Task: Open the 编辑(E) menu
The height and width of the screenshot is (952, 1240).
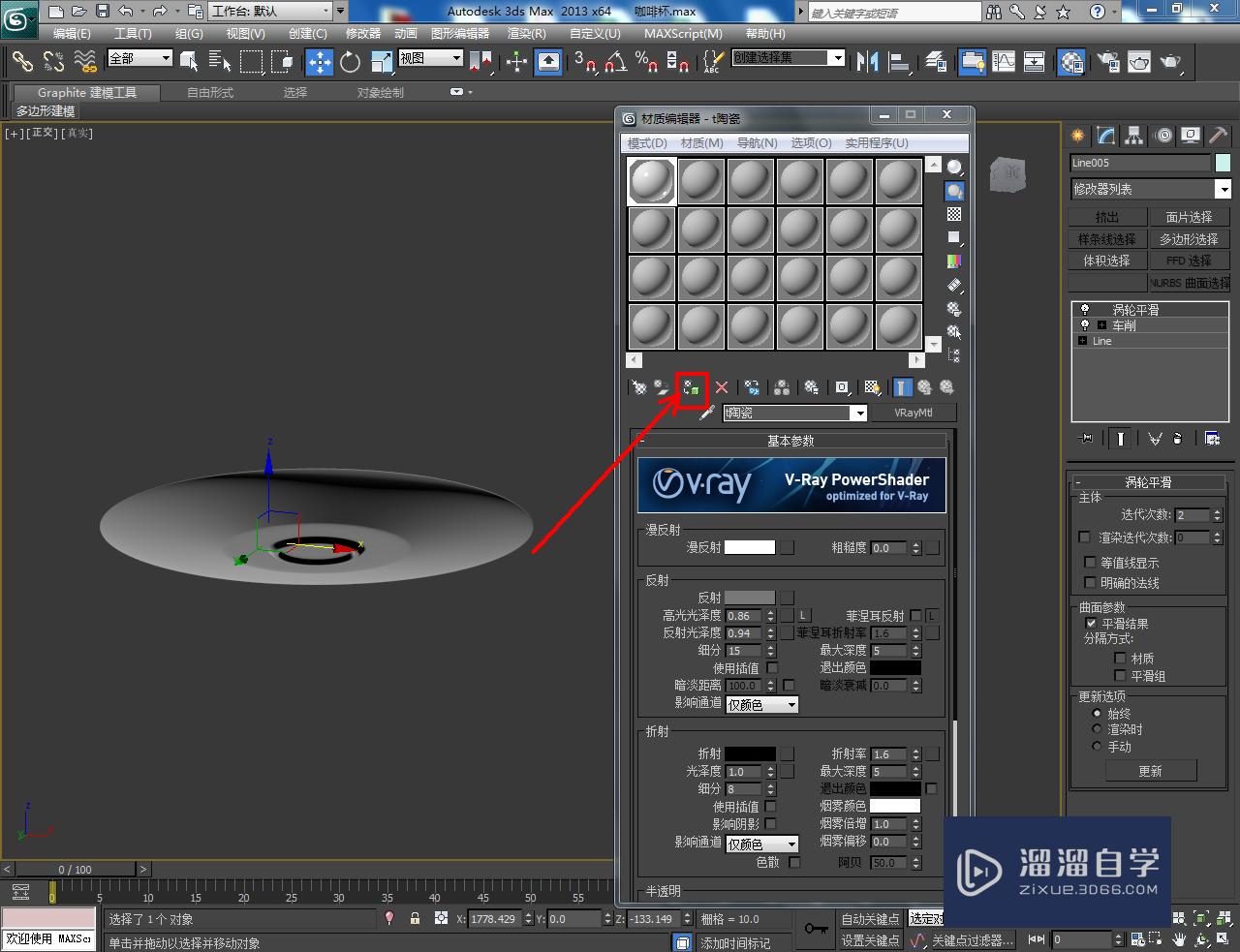Action: tap(72, 33)
